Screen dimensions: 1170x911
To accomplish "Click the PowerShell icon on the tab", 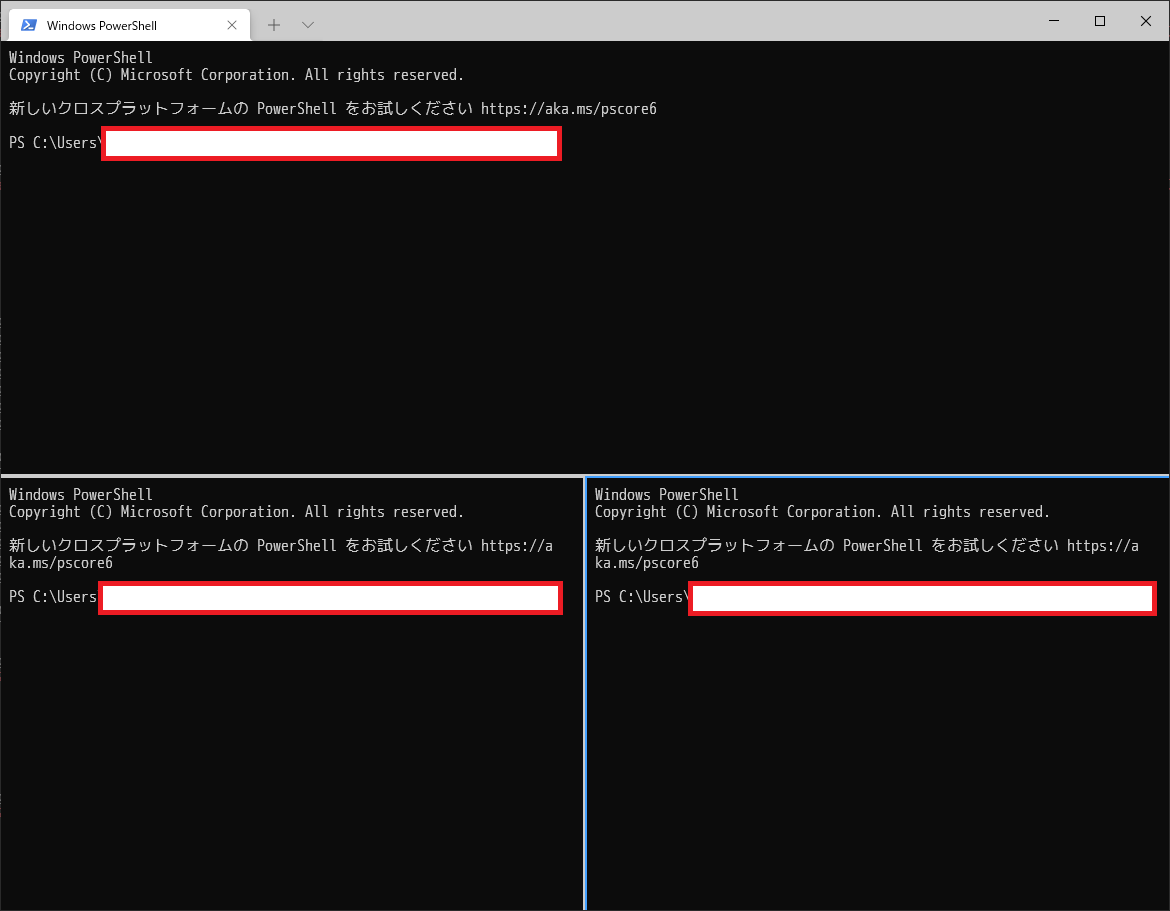I will (x=29, y=25).
